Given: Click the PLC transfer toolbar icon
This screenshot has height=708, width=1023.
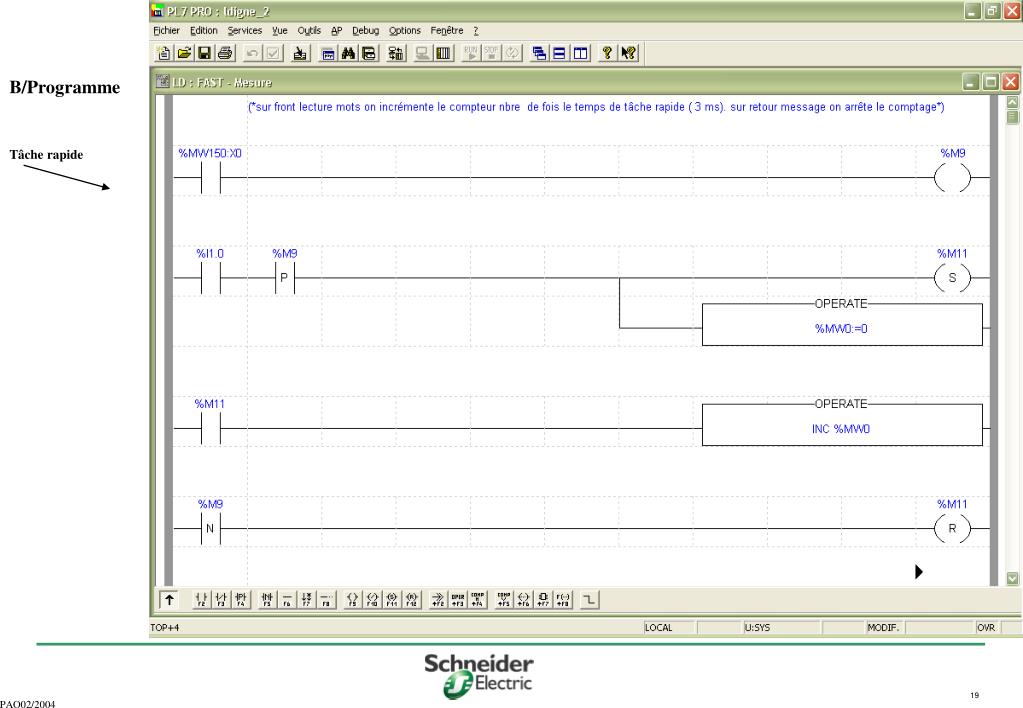Looking at the screenshot, I should coord(396,54).
